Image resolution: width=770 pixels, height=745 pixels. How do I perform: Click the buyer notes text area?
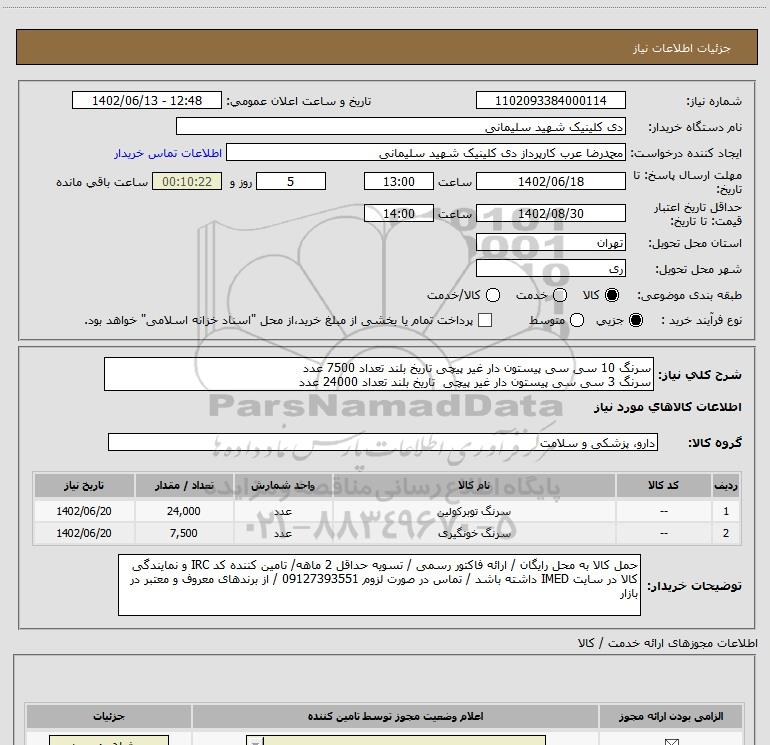tap(379, 585)
